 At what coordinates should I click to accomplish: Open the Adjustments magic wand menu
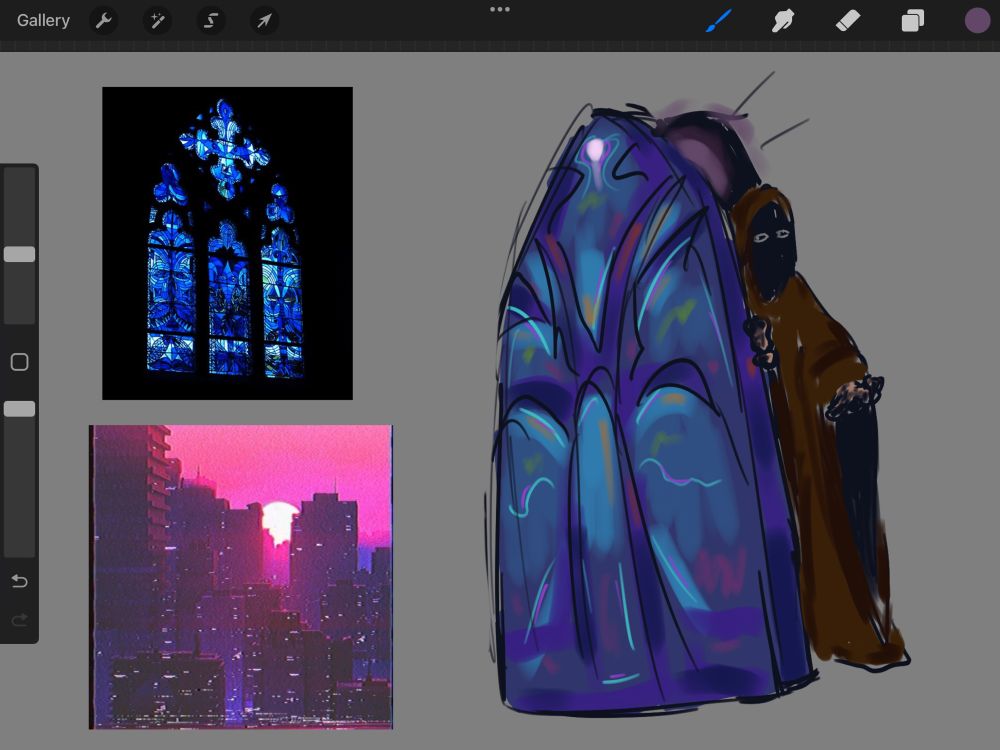point(157,20)
